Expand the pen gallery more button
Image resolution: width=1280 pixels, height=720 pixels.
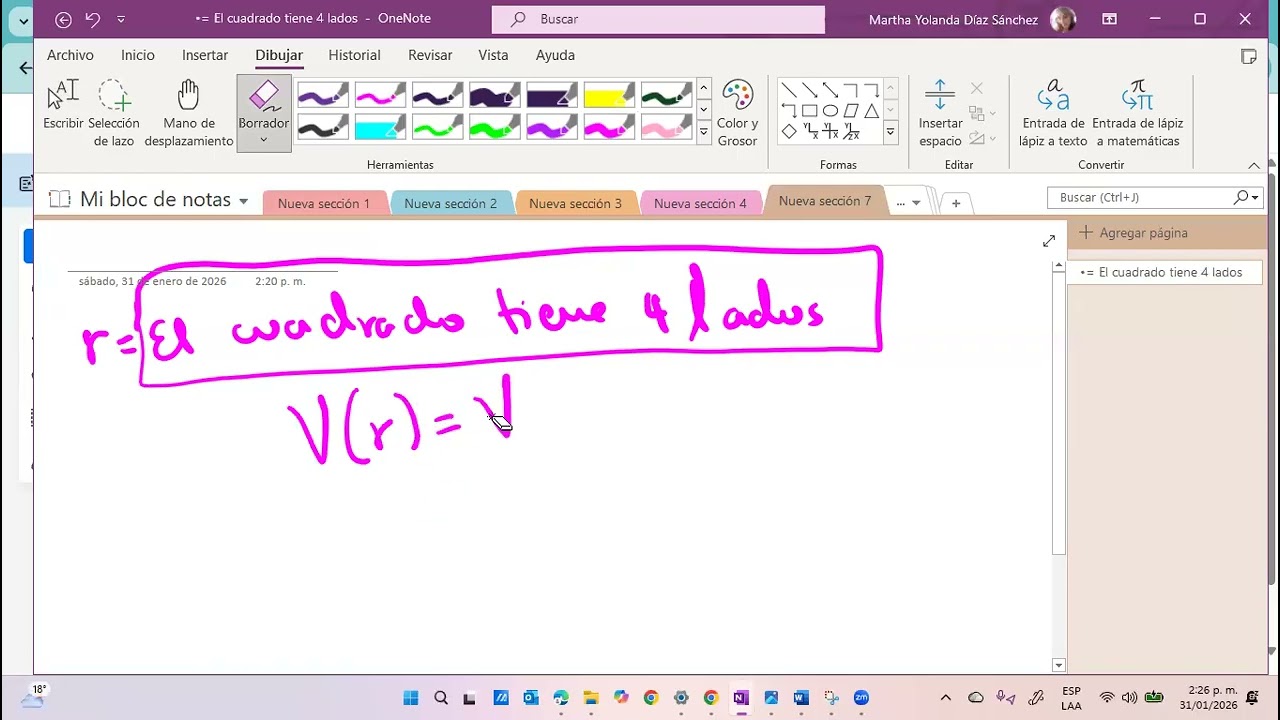click(704, 131)
